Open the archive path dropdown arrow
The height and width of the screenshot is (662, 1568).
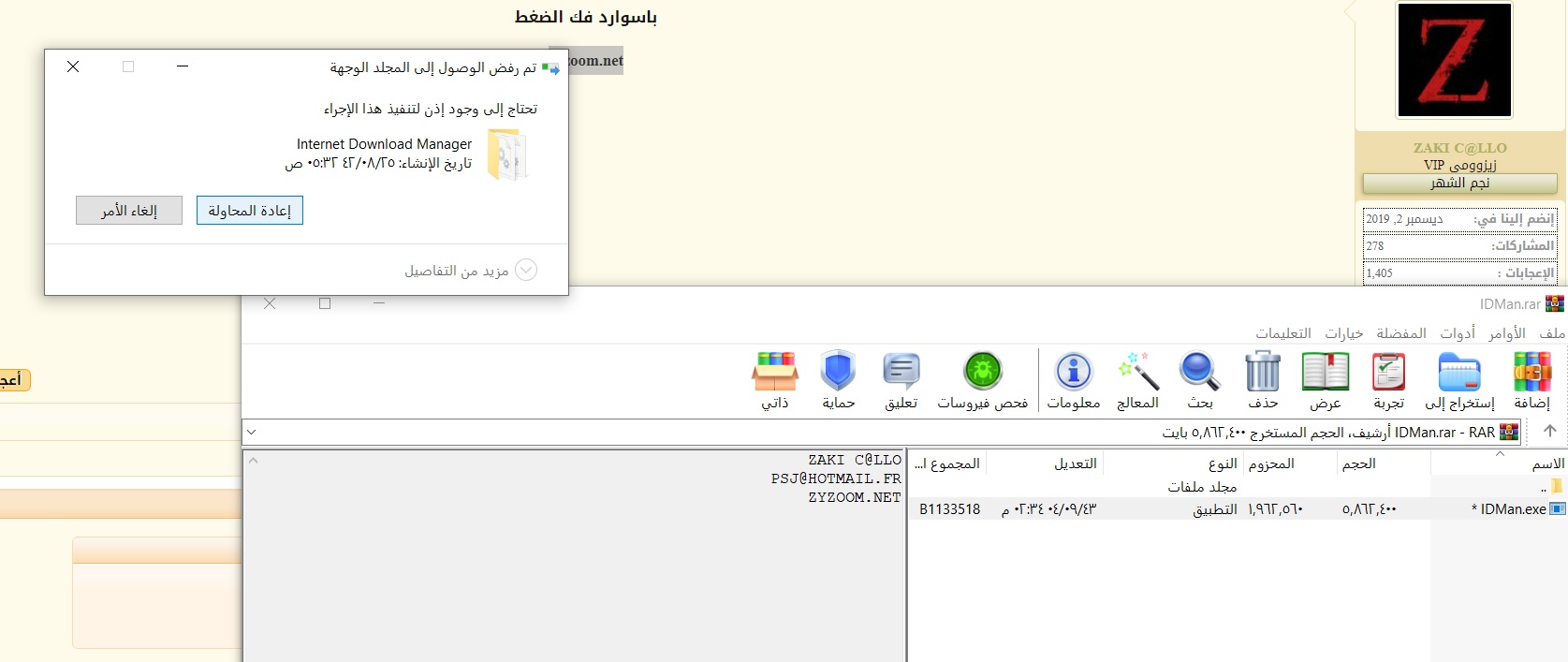[x=251, y=432]
